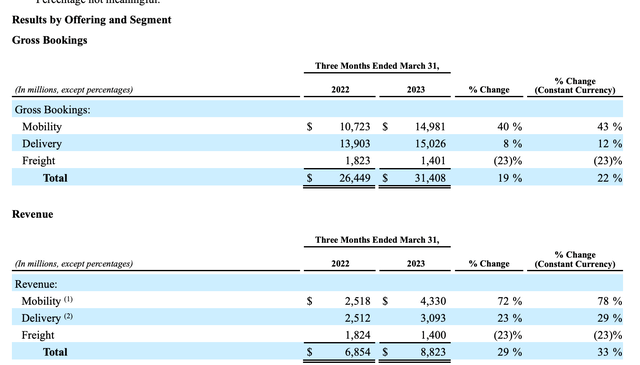
Task: Select Delivery revenue 29 % constant currency
Action: click(x=610, y=318)
